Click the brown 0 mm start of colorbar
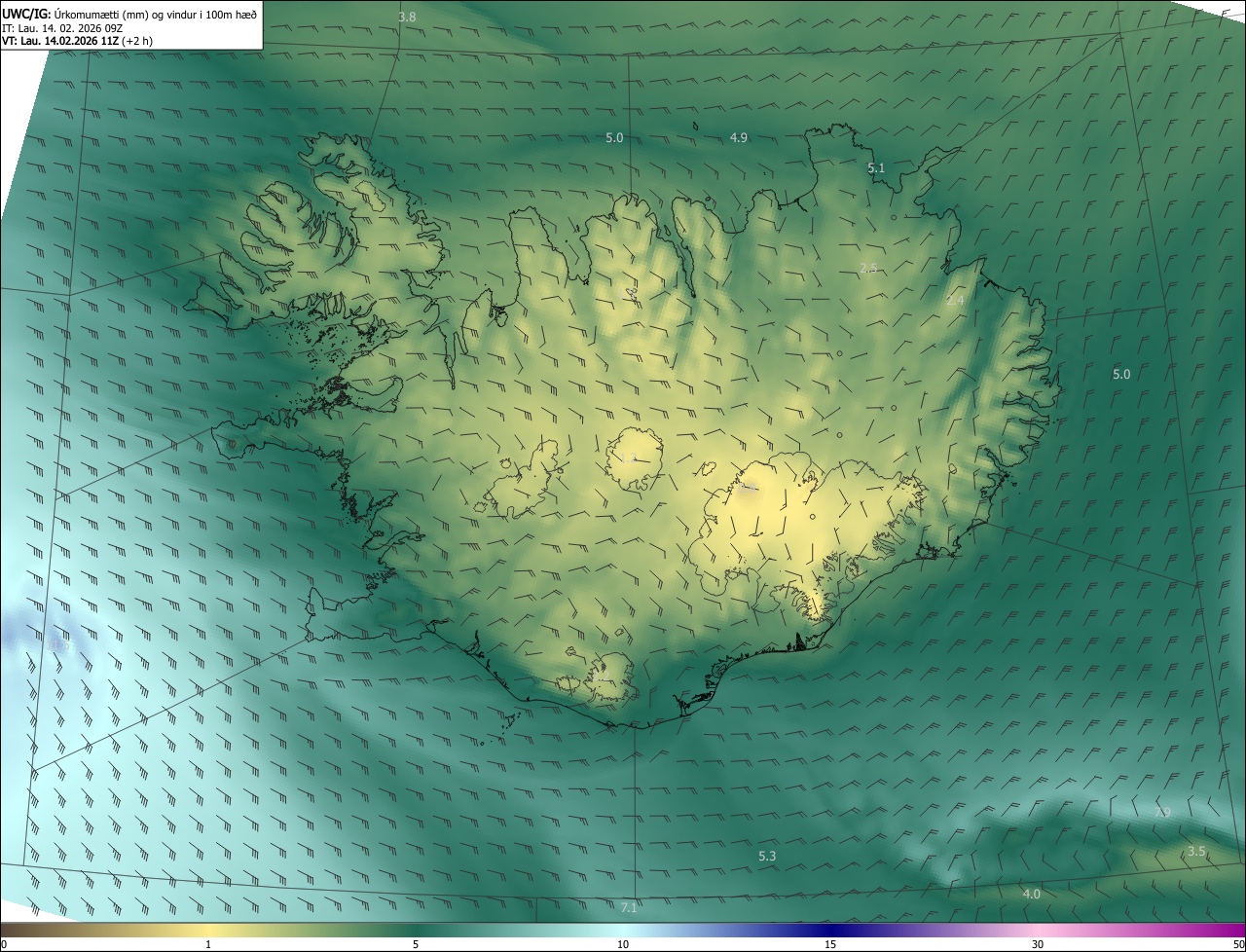The image size is (1246, 952). coord(8,930)
